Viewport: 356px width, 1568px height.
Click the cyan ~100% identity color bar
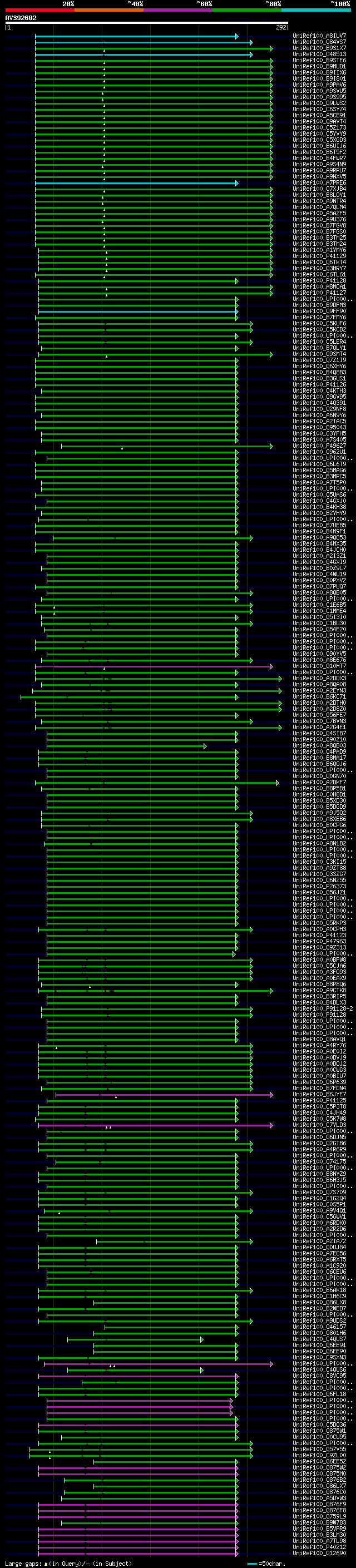click(316, 10)
